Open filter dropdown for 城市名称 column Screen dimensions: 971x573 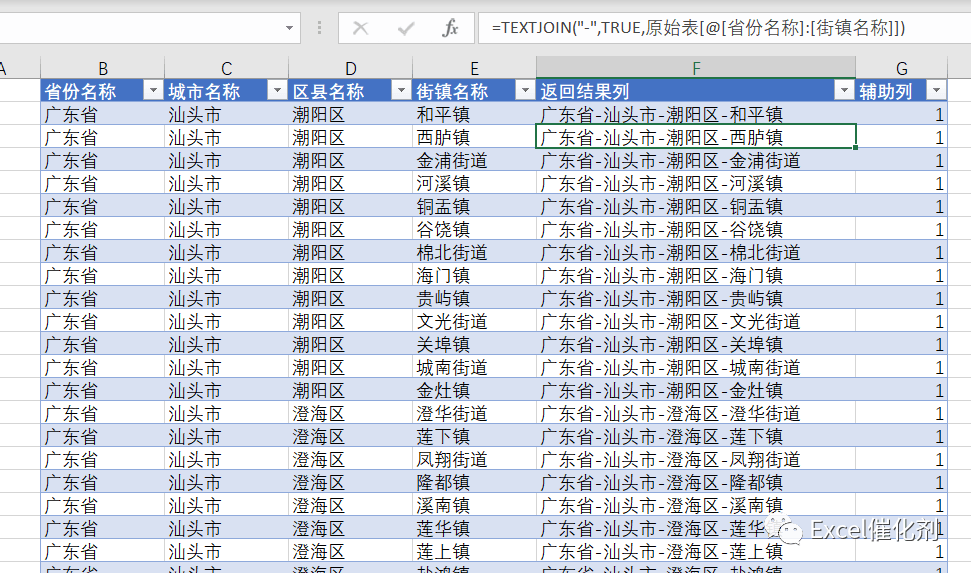pos(277,91)
